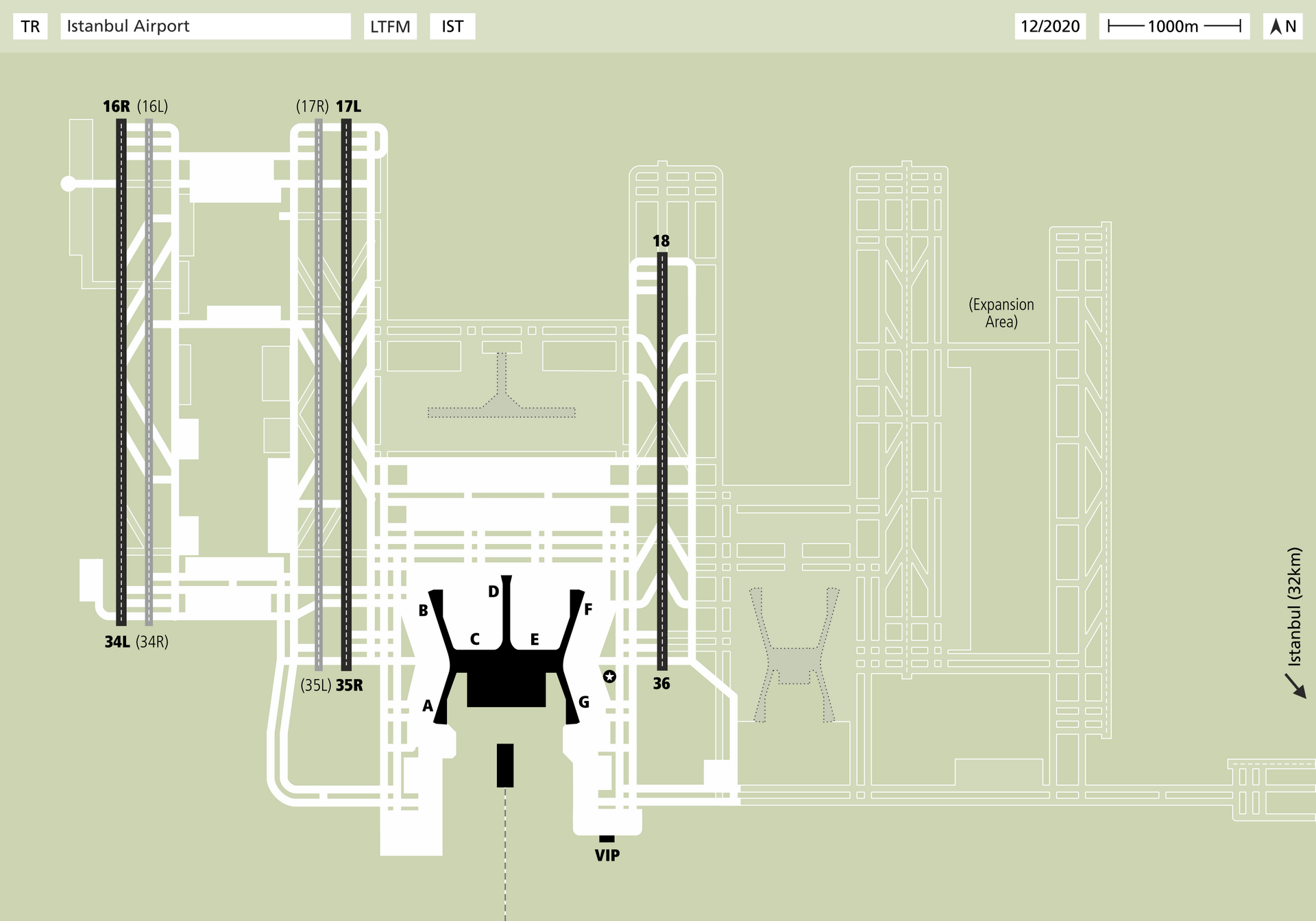Click the 12/2020 date label
The width and height of the screenshot is (1316, 921).
pyautogui.click(x=1049, y=27)
